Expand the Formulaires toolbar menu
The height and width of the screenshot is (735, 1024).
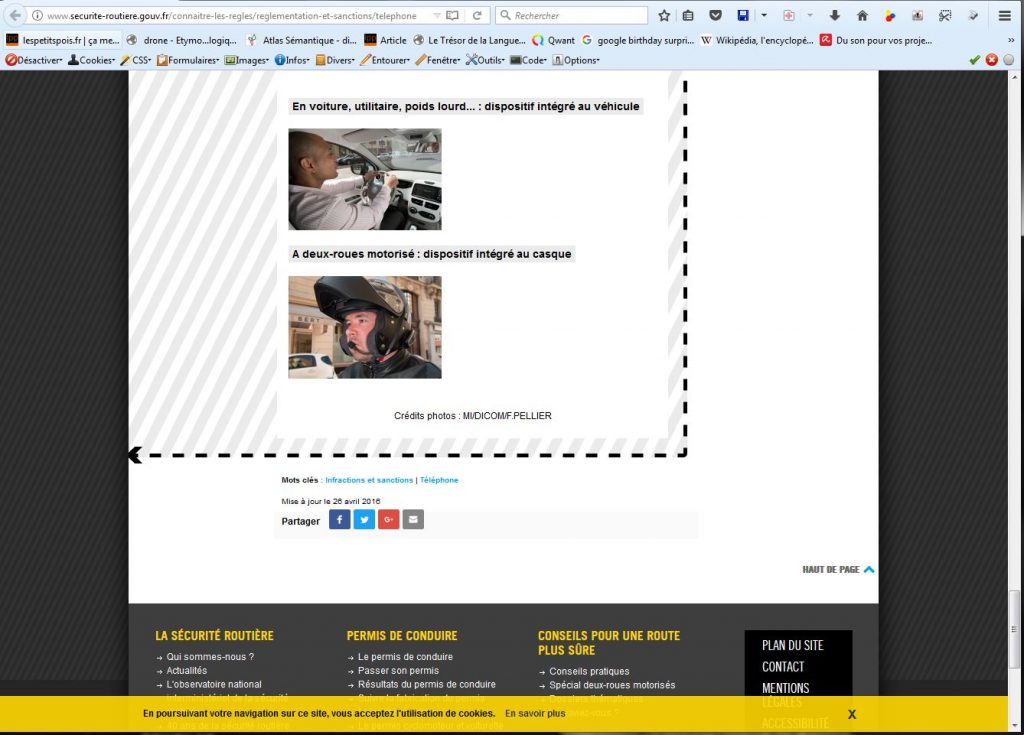(x=187, y=60)
